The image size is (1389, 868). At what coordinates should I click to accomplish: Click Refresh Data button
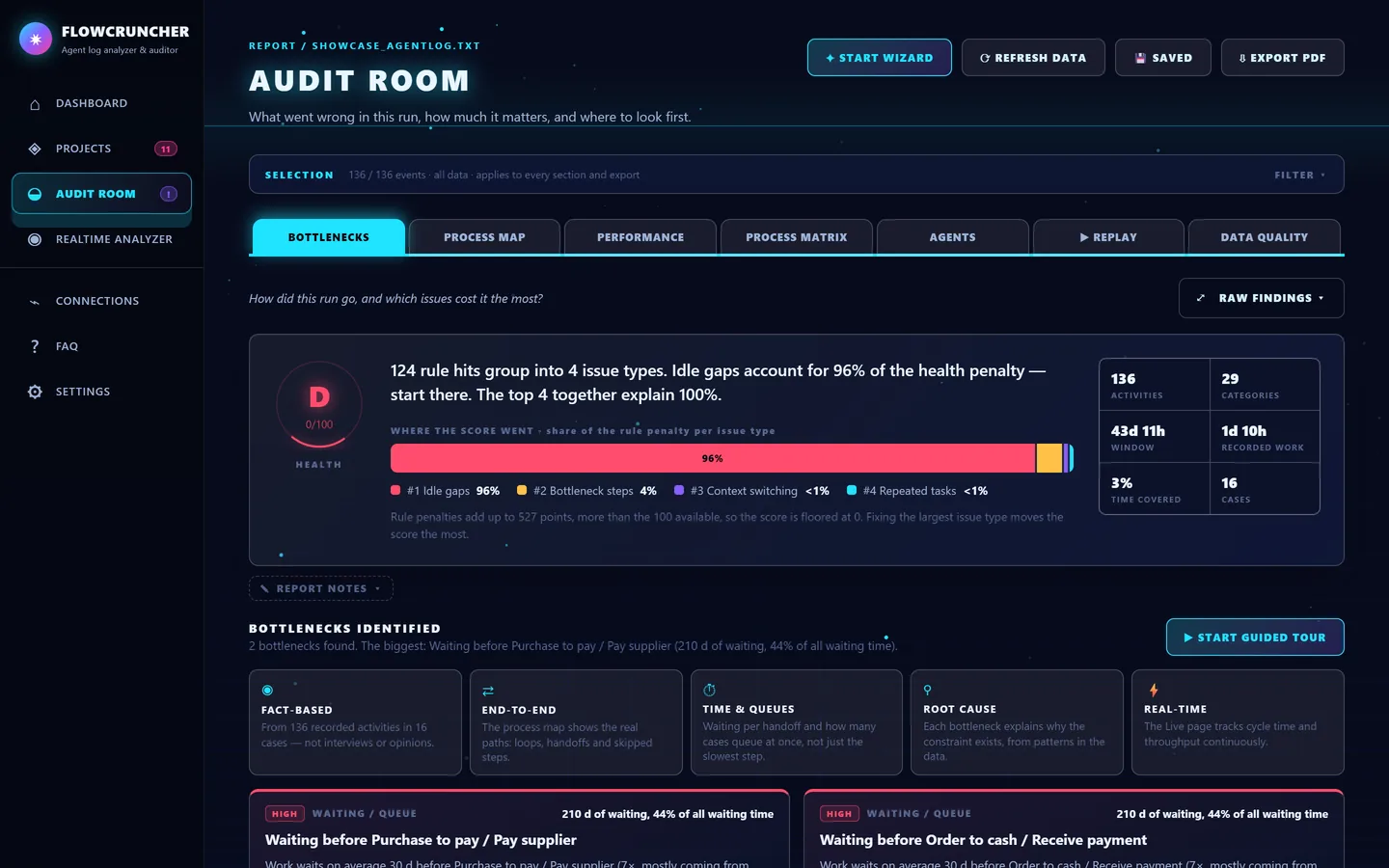tap(1033, 58)
